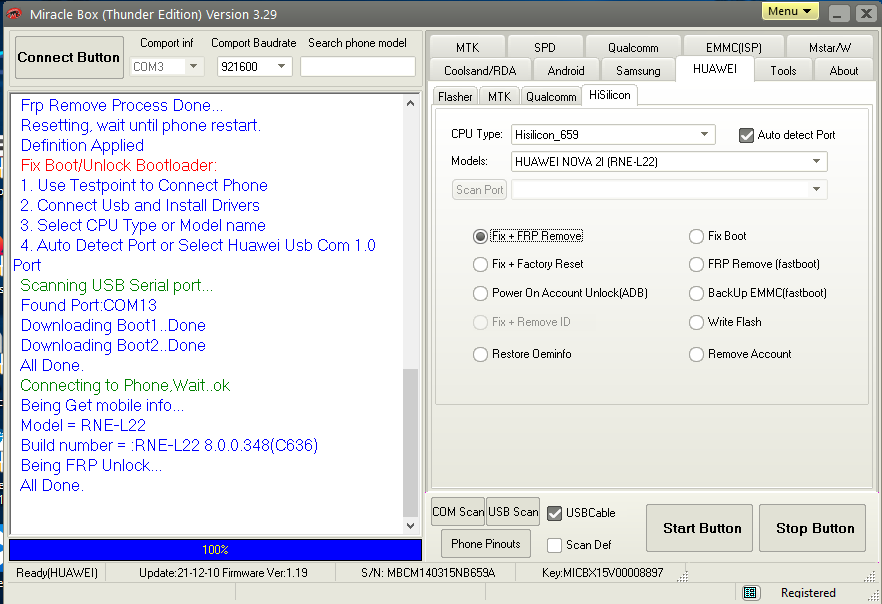
Task: Select the Fix + Factory Reset option
Action: click(x=480, y=264)
